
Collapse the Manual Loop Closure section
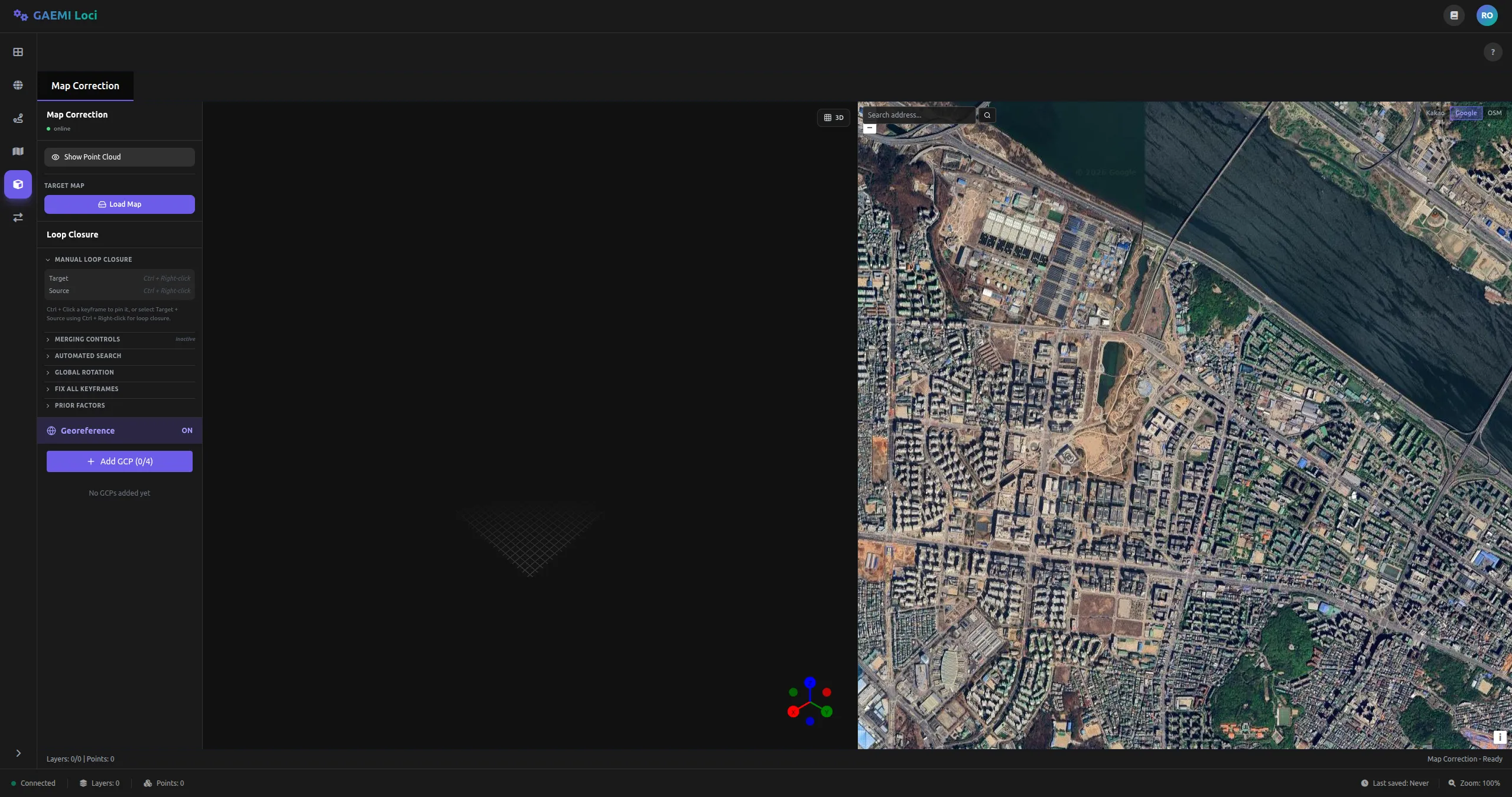click(93, 259)
